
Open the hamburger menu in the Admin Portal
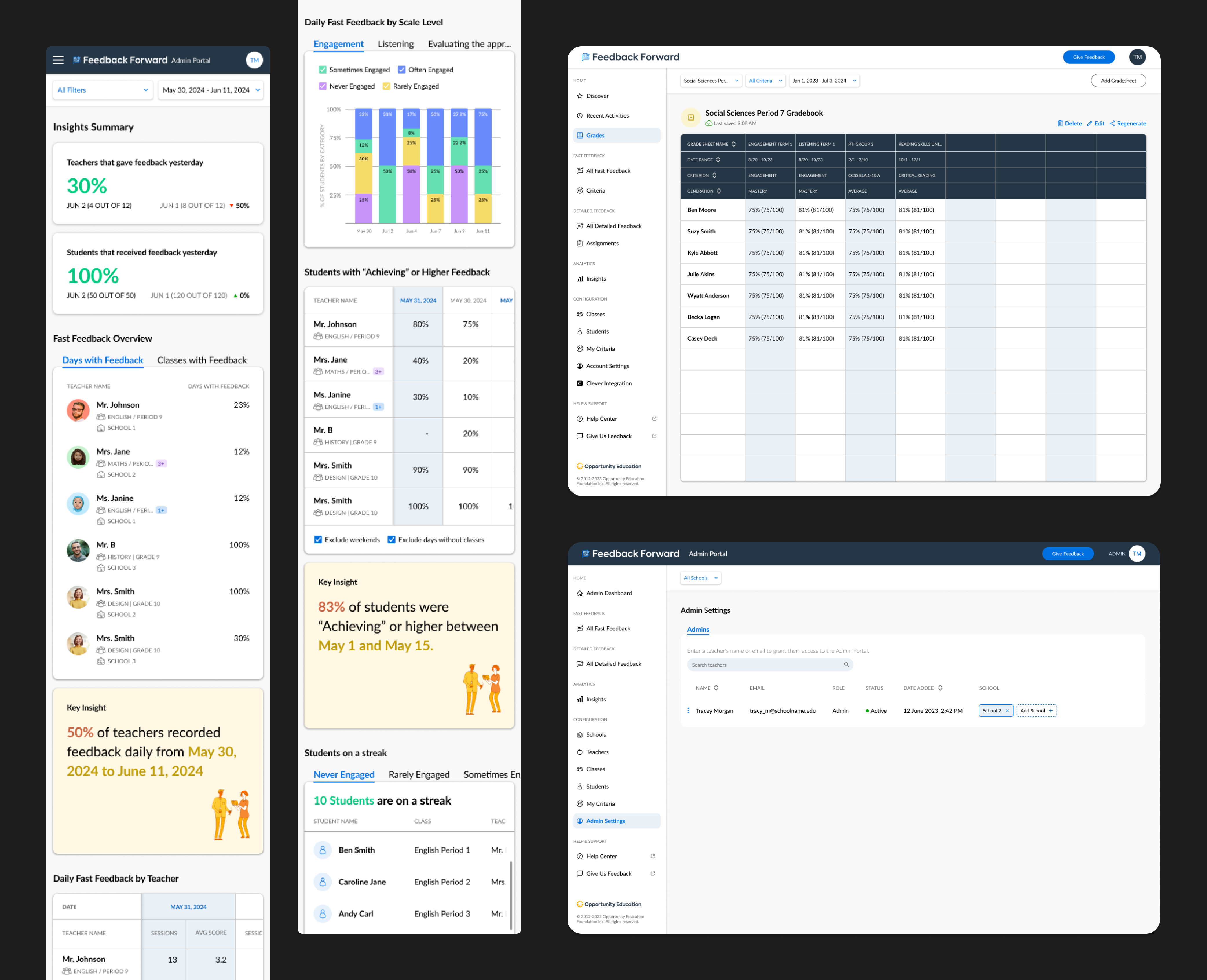pos(58,60)
